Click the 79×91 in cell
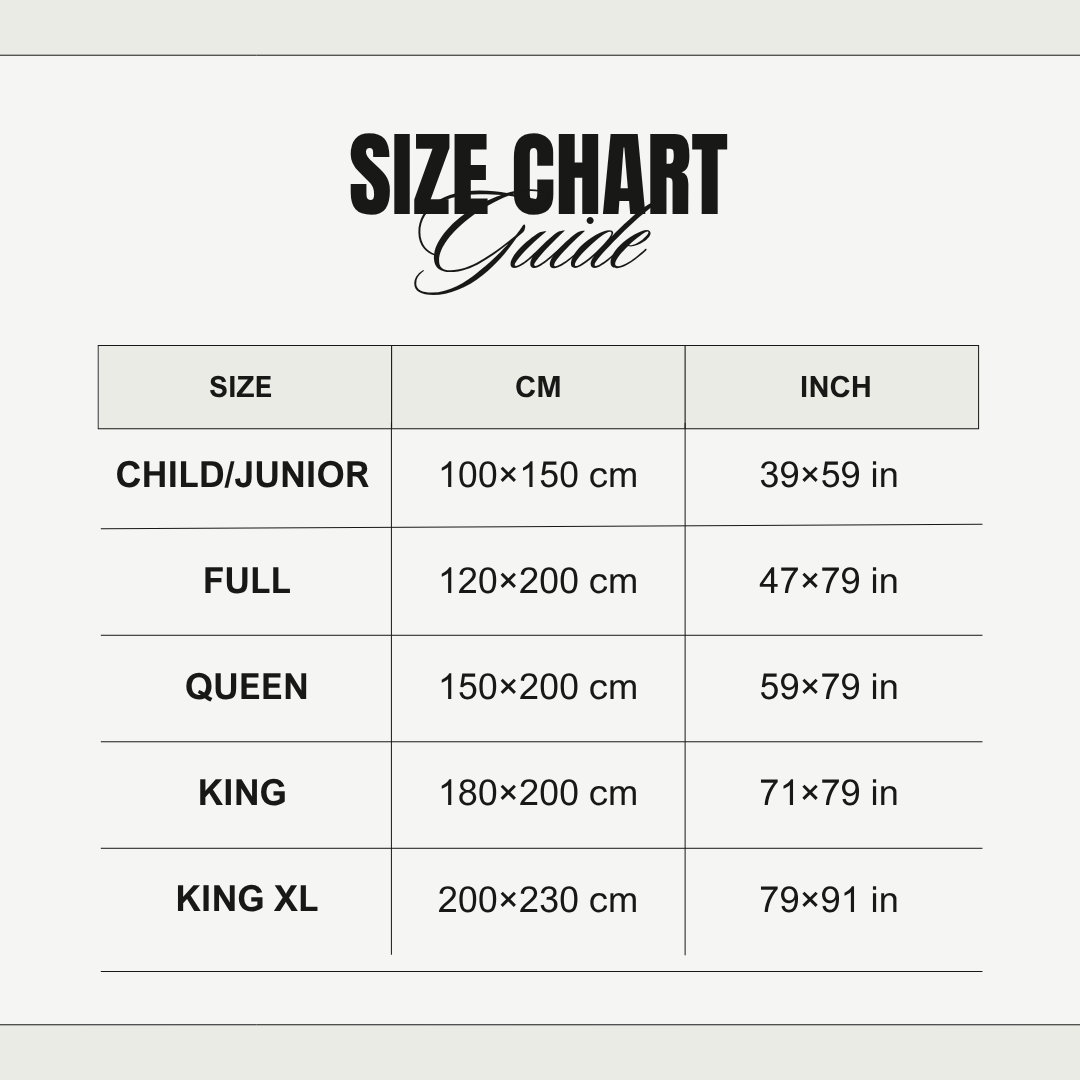The height and width of the screenshot is (1080, 1080). pos(829,900)
